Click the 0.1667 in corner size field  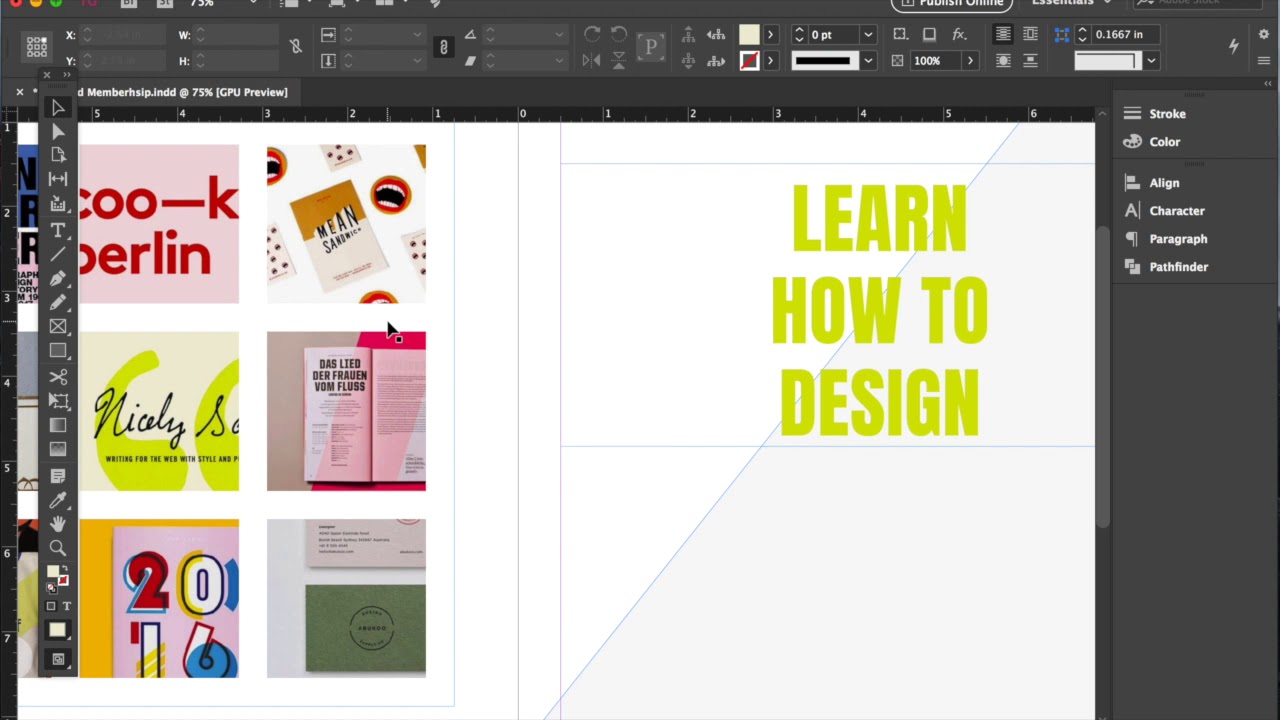point(1126,35)
